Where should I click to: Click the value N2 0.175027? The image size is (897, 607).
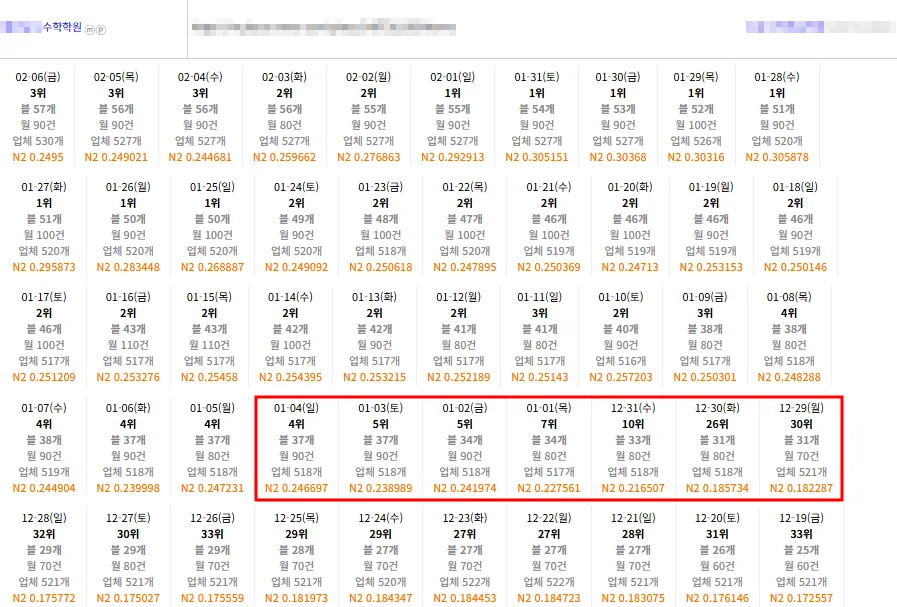click(x=128, y=598)
